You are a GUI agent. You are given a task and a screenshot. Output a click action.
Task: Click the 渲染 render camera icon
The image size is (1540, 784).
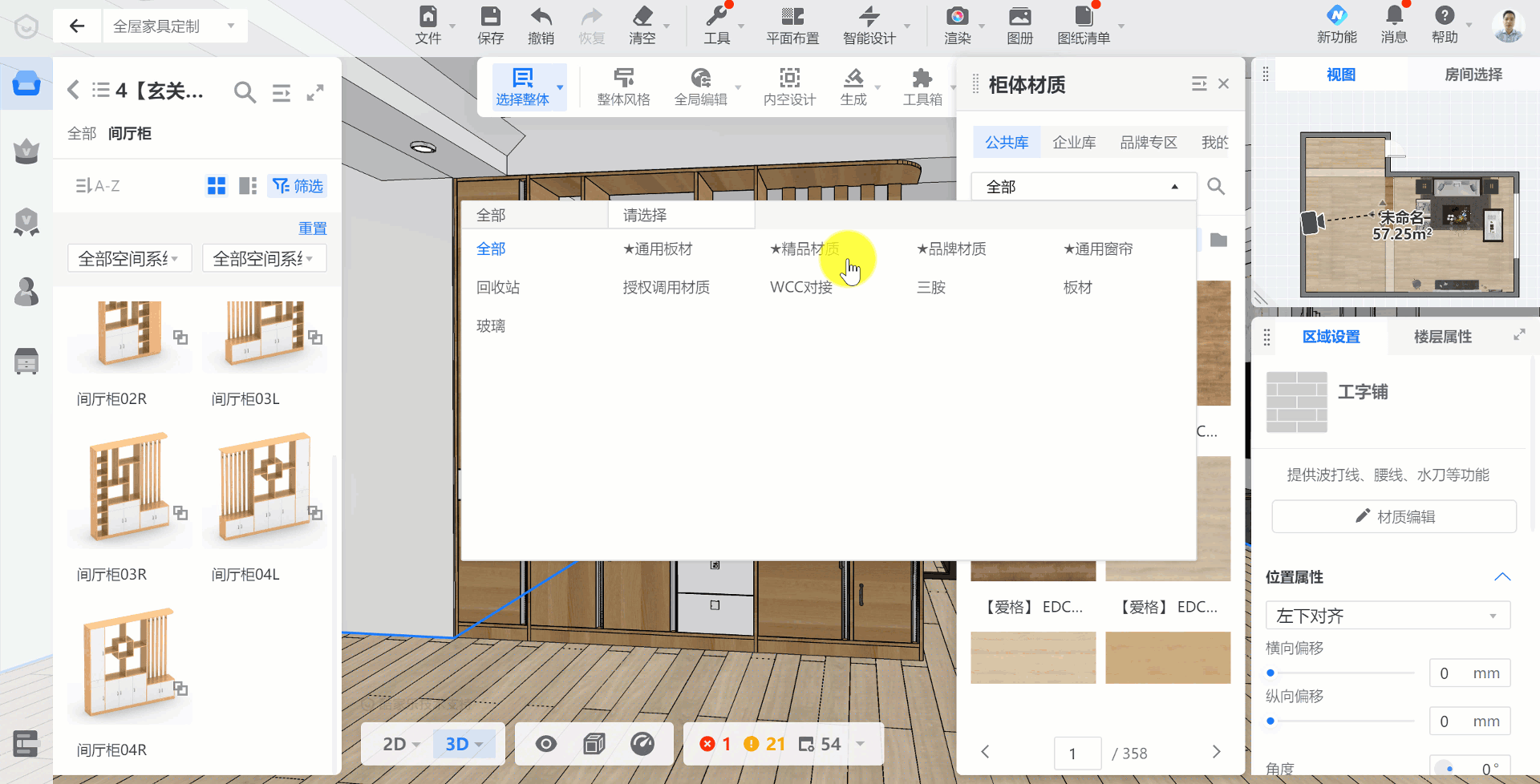click(x=957, y=18)
